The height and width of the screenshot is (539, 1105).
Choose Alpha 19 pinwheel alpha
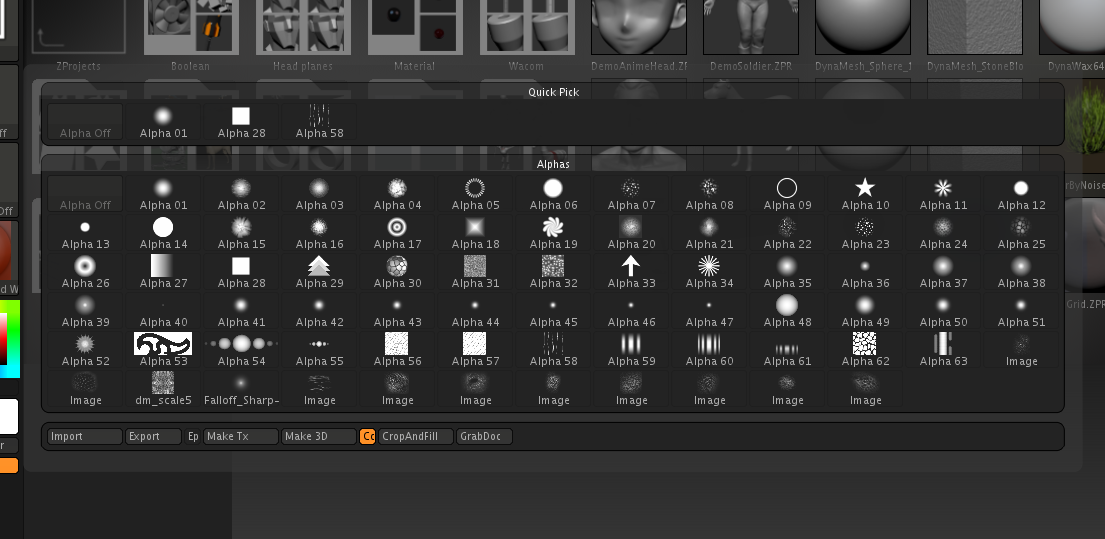[553, 233]
